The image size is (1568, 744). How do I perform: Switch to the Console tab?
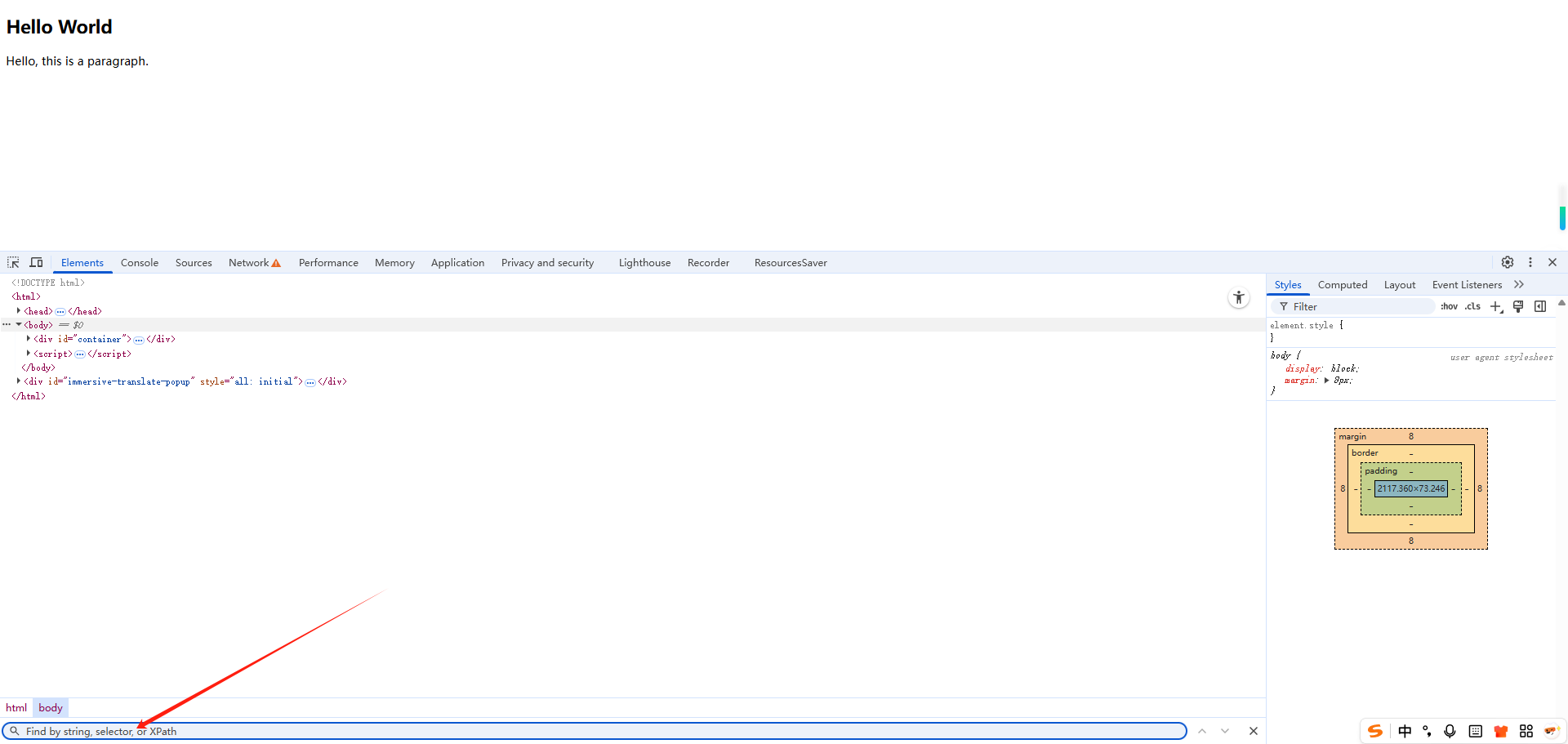140,262
